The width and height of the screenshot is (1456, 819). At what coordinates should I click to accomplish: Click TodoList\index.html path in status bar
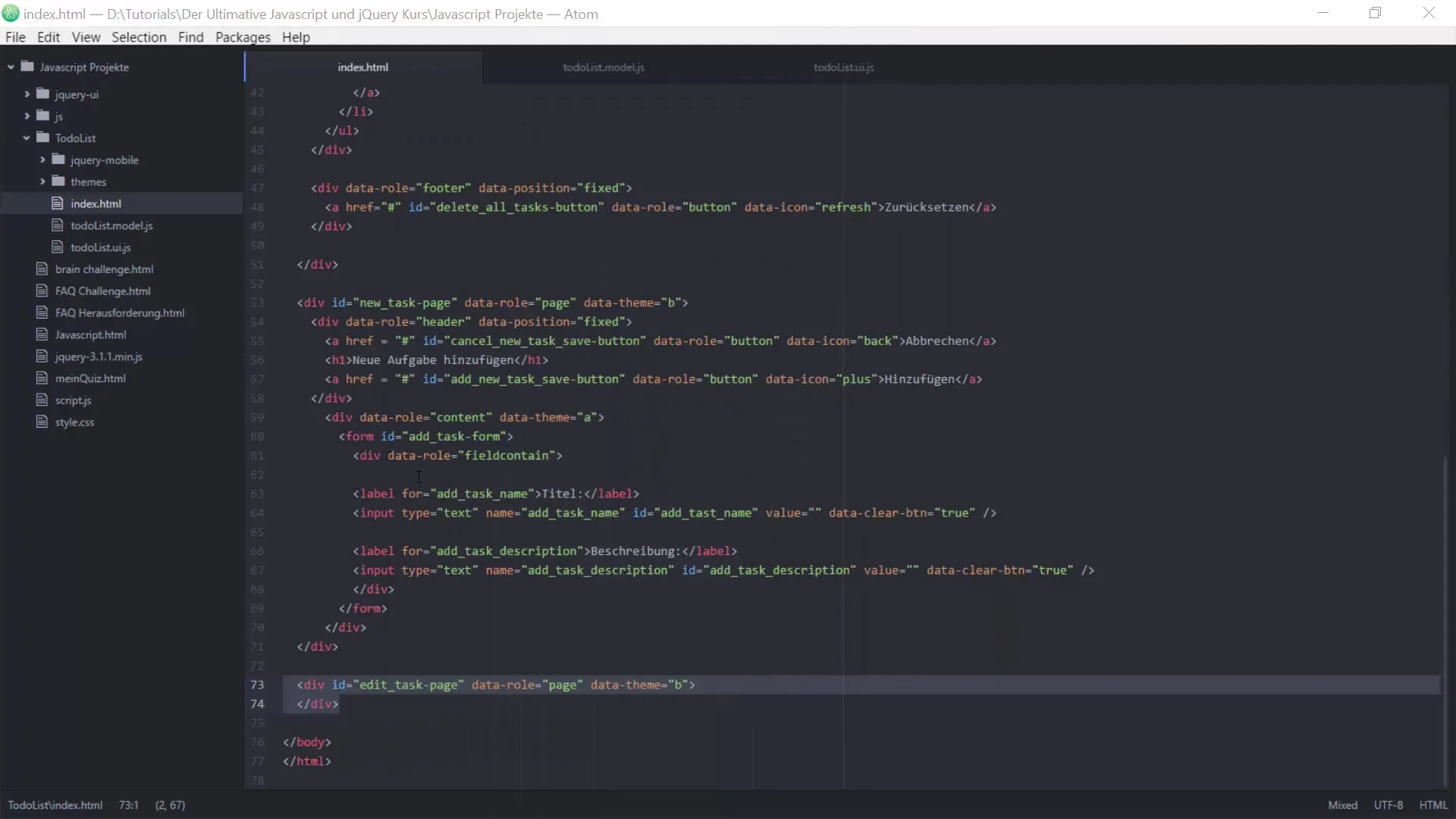point(55,805)
